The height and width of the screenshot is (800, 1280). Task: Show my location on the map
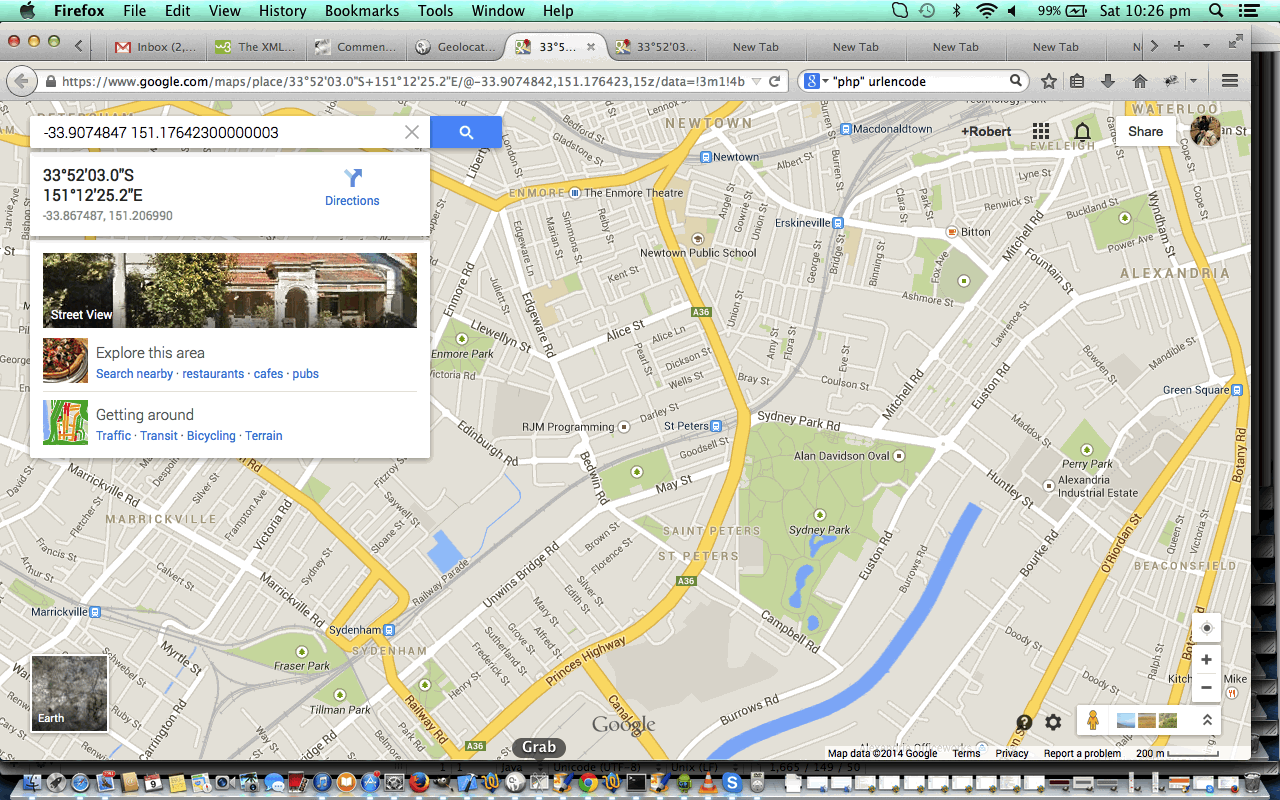point(1206,628)
